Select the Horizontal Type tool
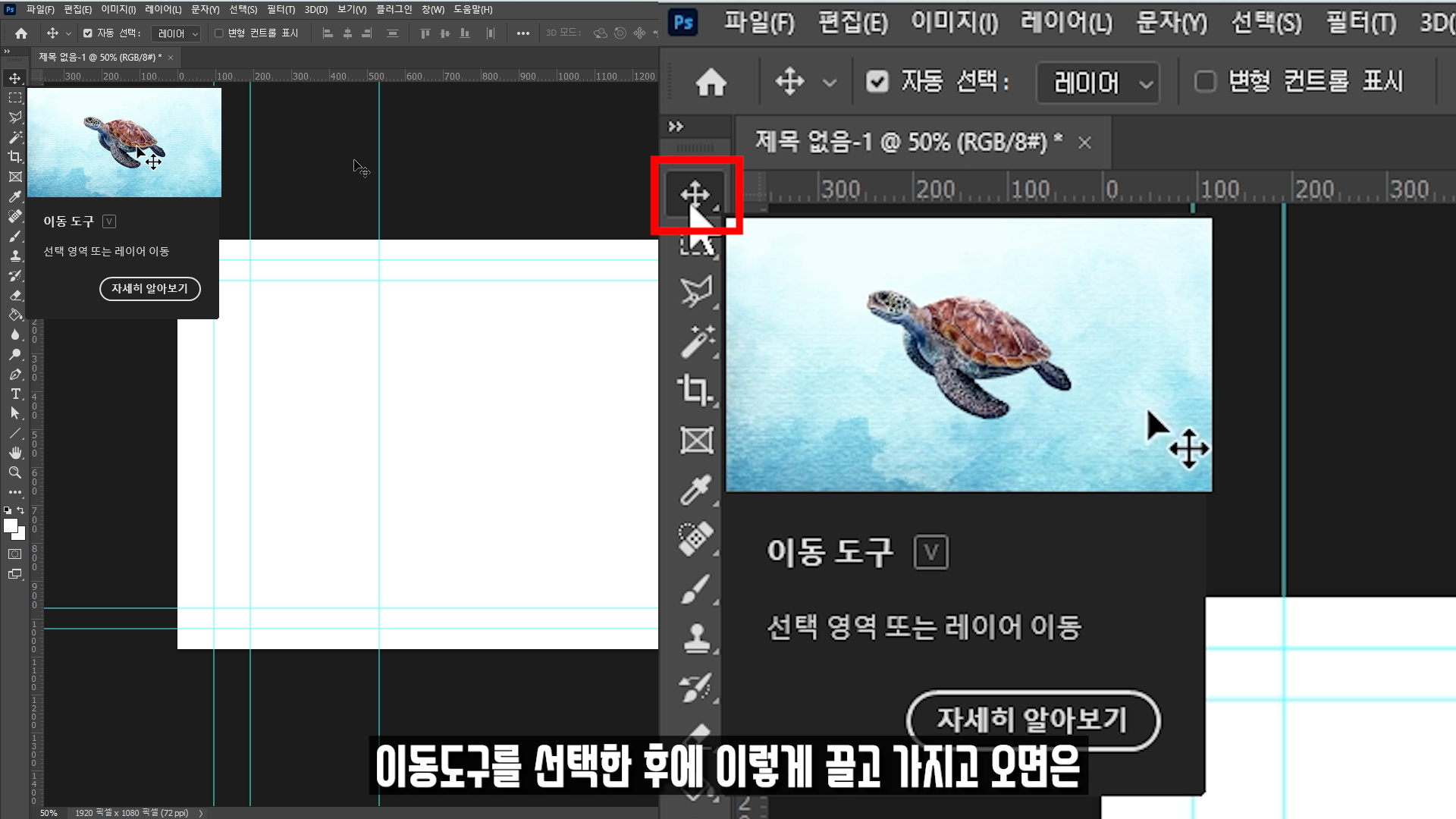Screen dimensions: 1456x819 (x=15, y=394)
